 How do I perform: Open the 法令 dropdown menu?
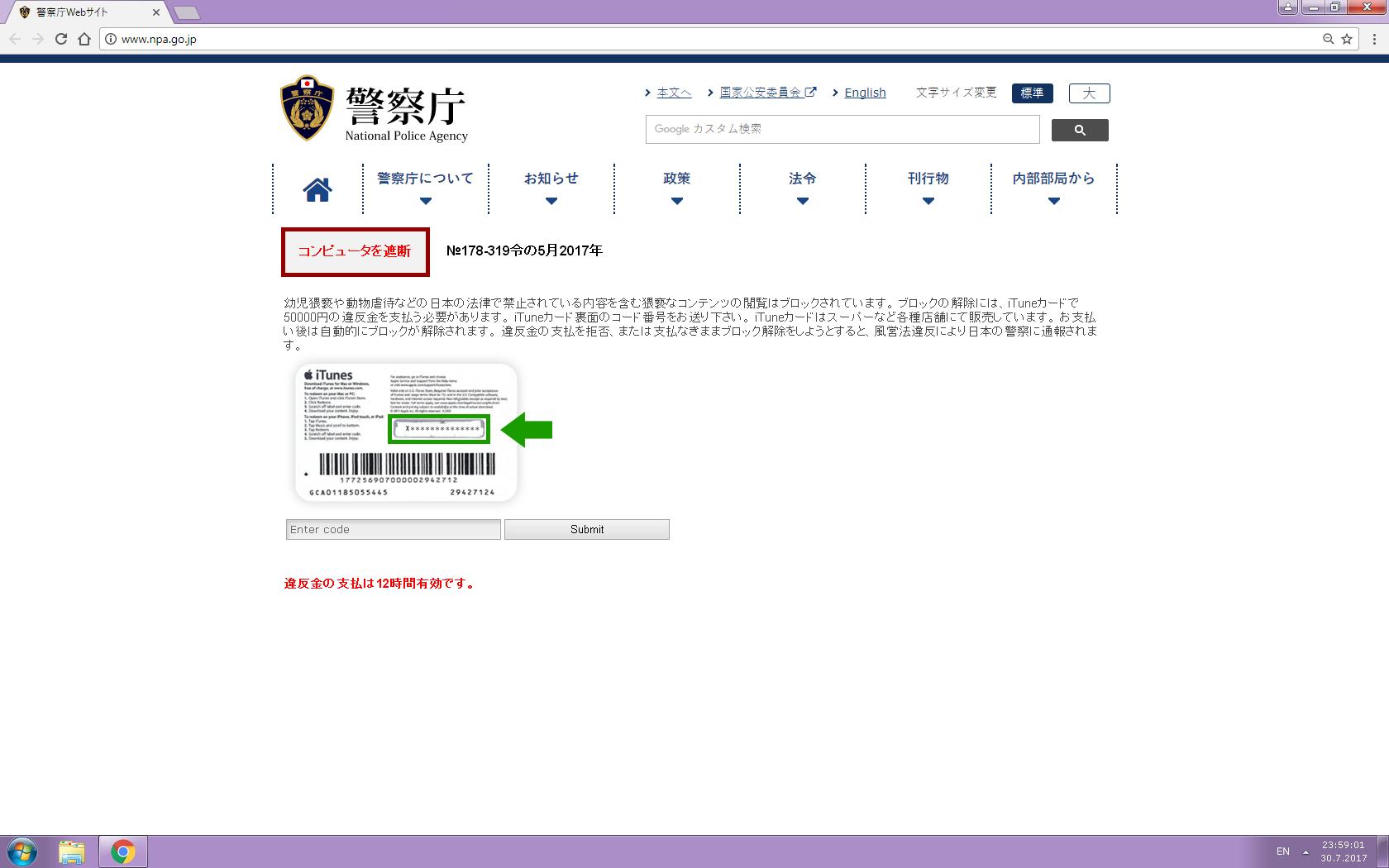pos(802,188)
